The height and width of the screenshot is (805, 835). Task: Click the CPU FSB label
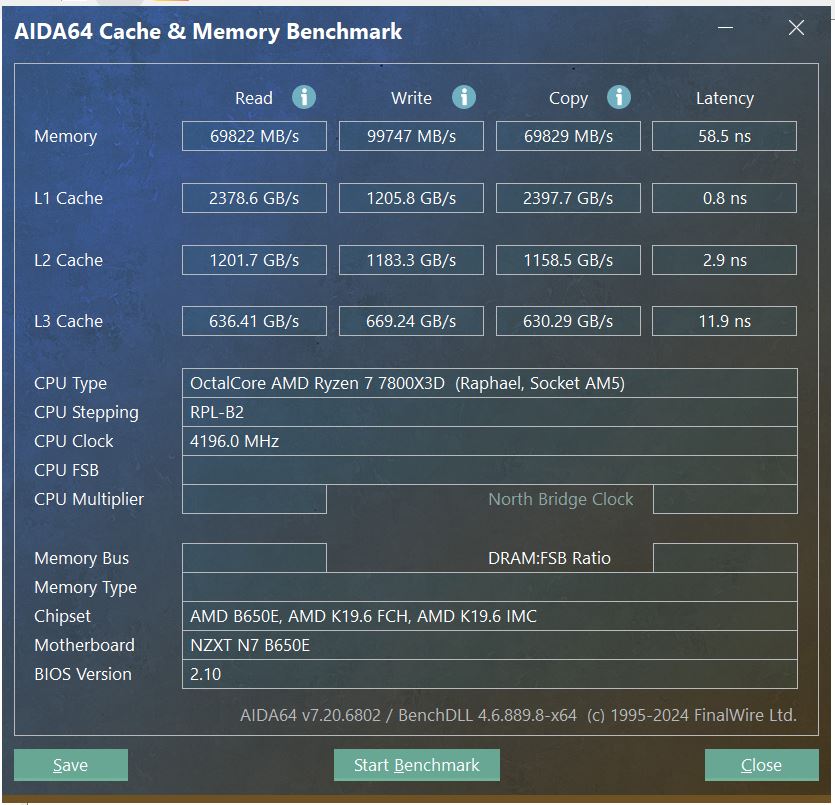(x=67, y=470)
